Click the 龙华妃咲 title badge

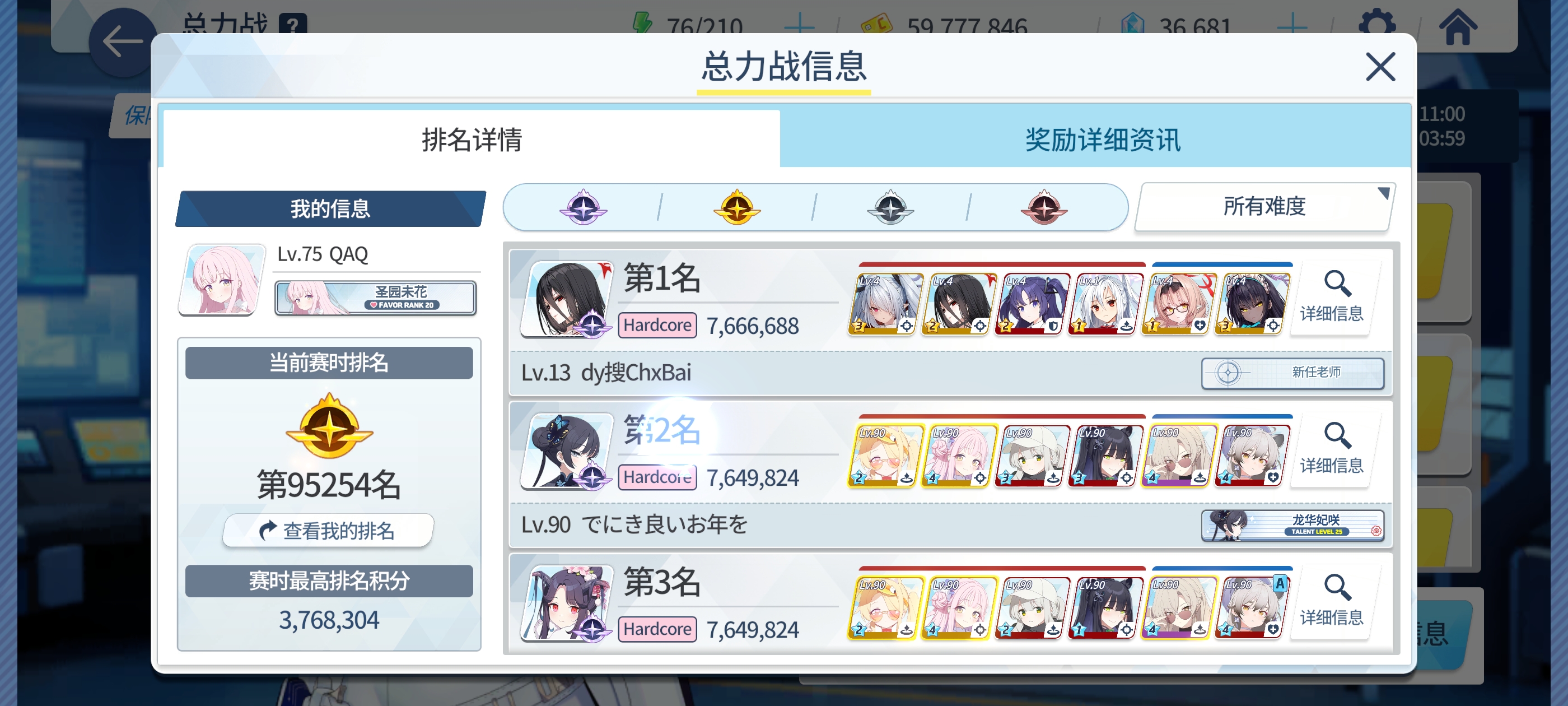[1292, 525]
